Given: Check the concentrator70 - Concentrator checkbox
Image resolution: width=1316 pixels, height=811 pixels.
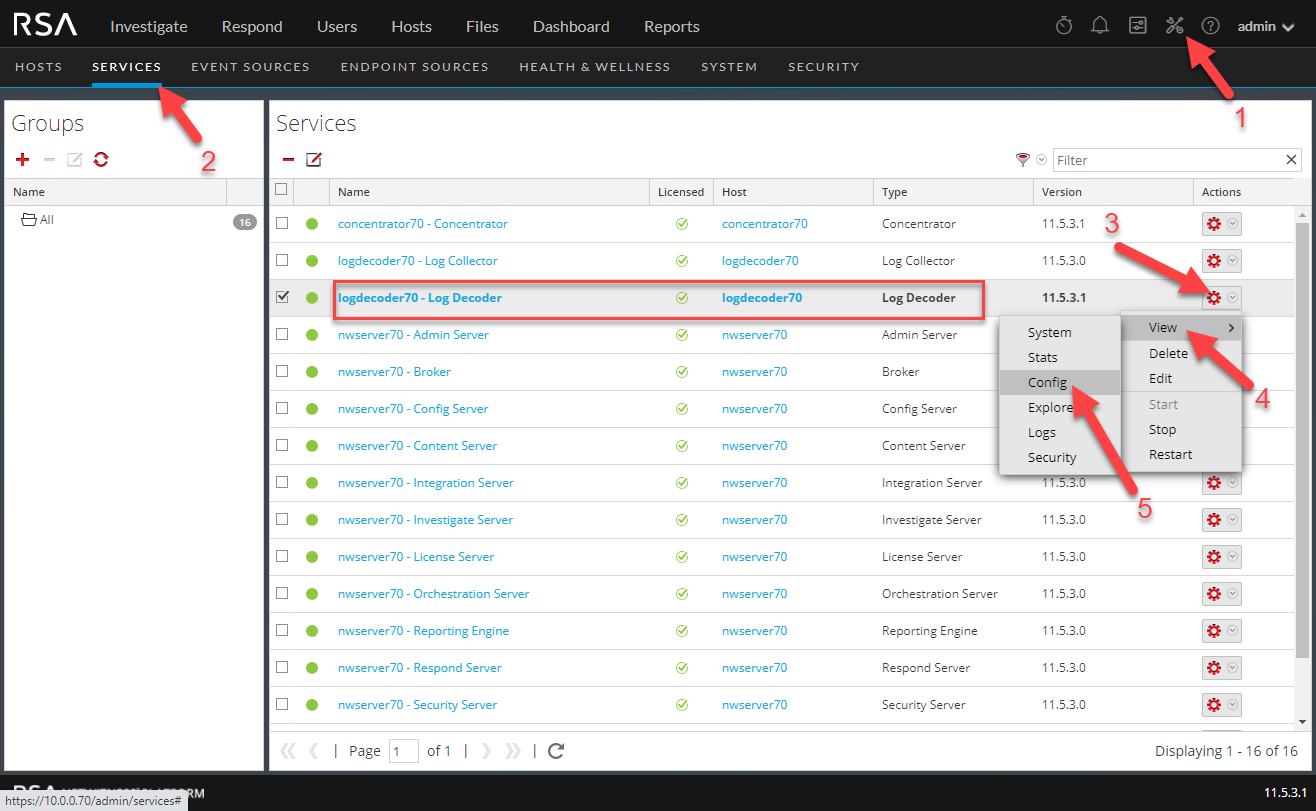Looking at the screenshot, I should point(282,223).
